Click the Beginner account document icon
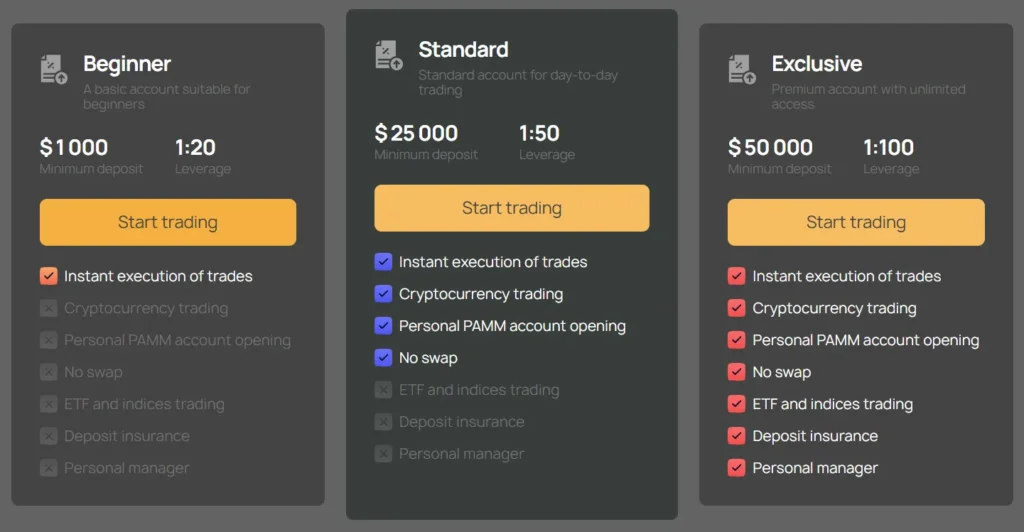This screenshot has height=532, width=1024. [53, 69]
